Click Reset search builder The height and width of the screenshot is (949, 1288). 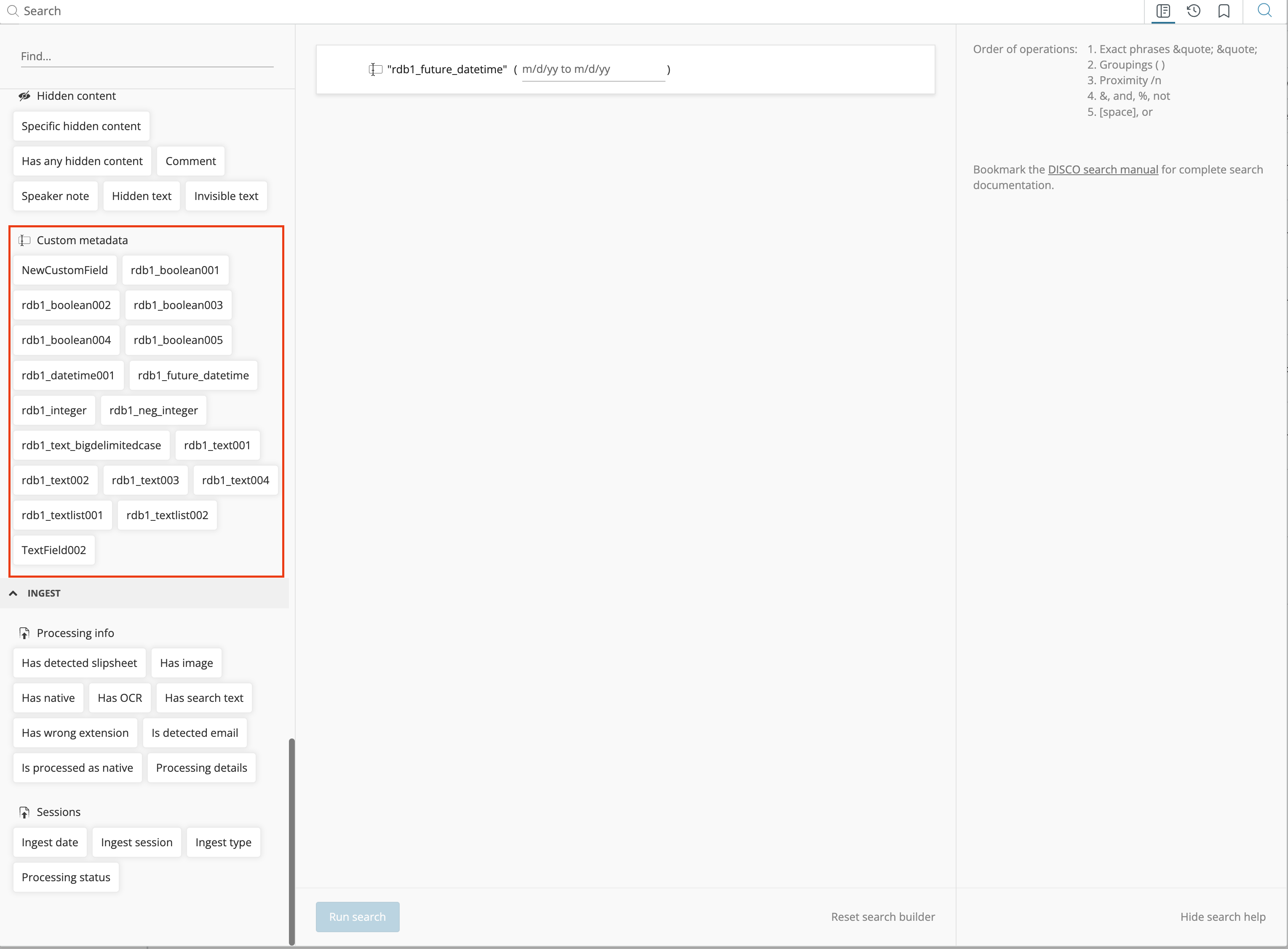coord(883,917)
